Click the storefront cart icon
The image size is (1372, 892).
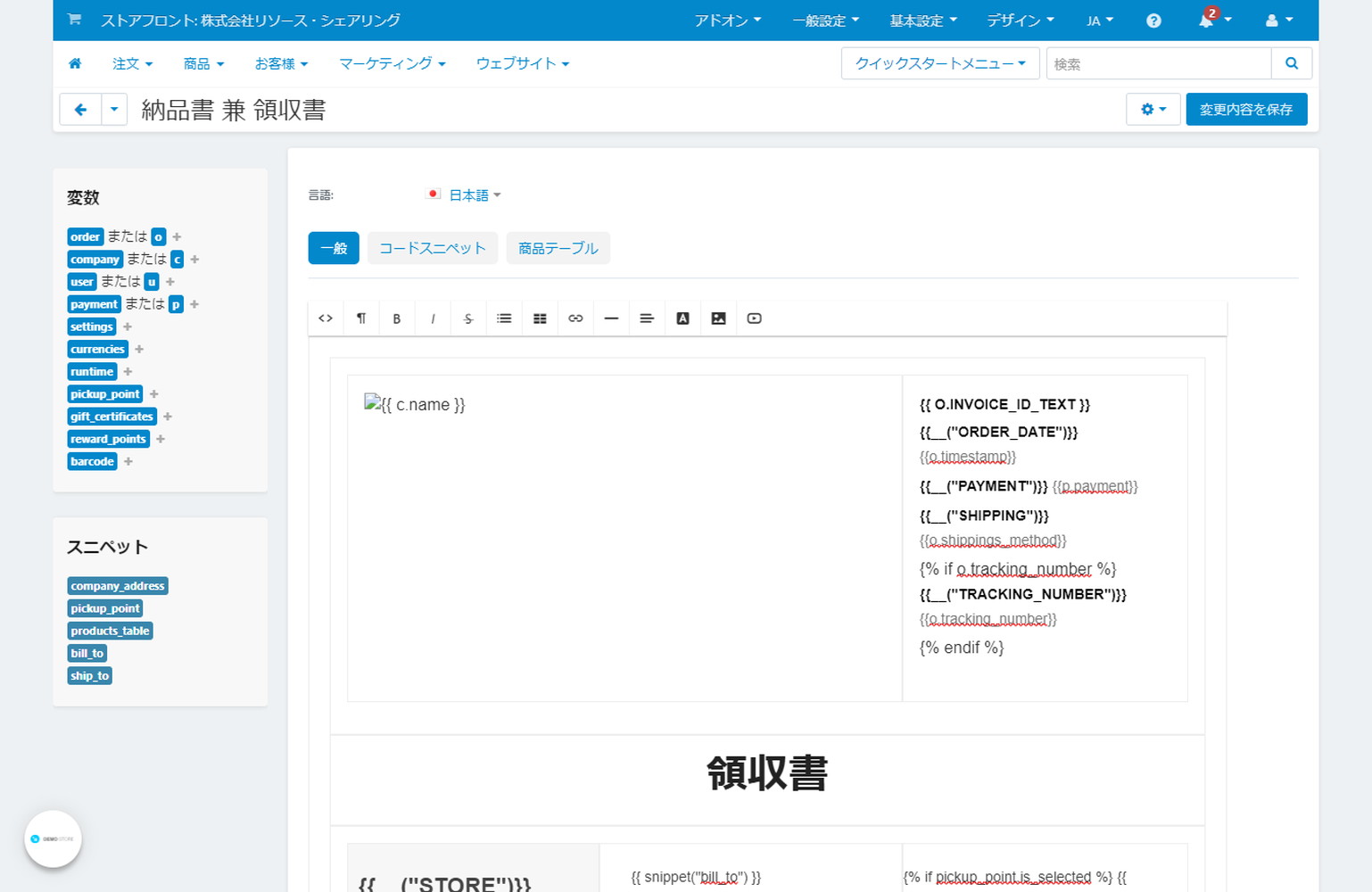[75, 20]
